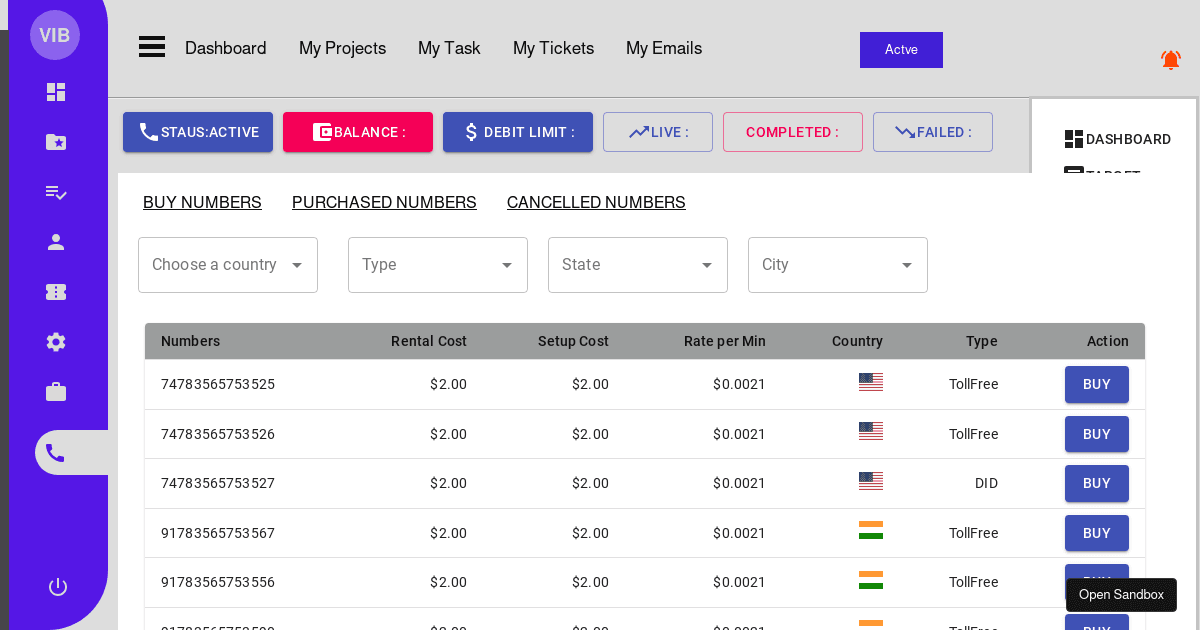Click the Actve status button
The height and width of the screenshot is (630, 1200).
(901, 50)
